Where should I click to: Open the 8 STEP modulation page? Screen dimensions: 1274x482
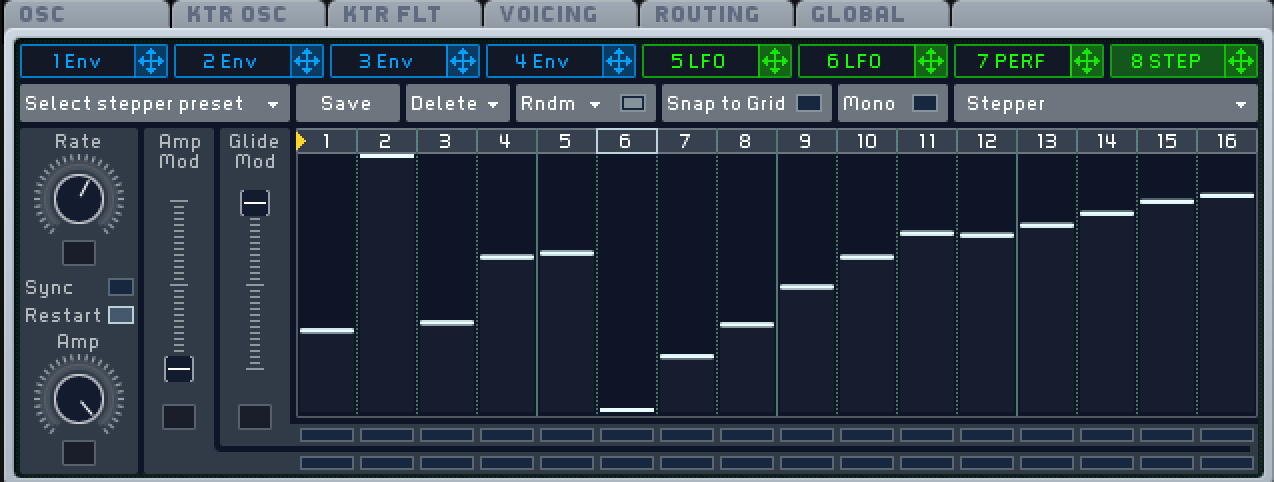pyautogui.click(x=1169, y=61)
